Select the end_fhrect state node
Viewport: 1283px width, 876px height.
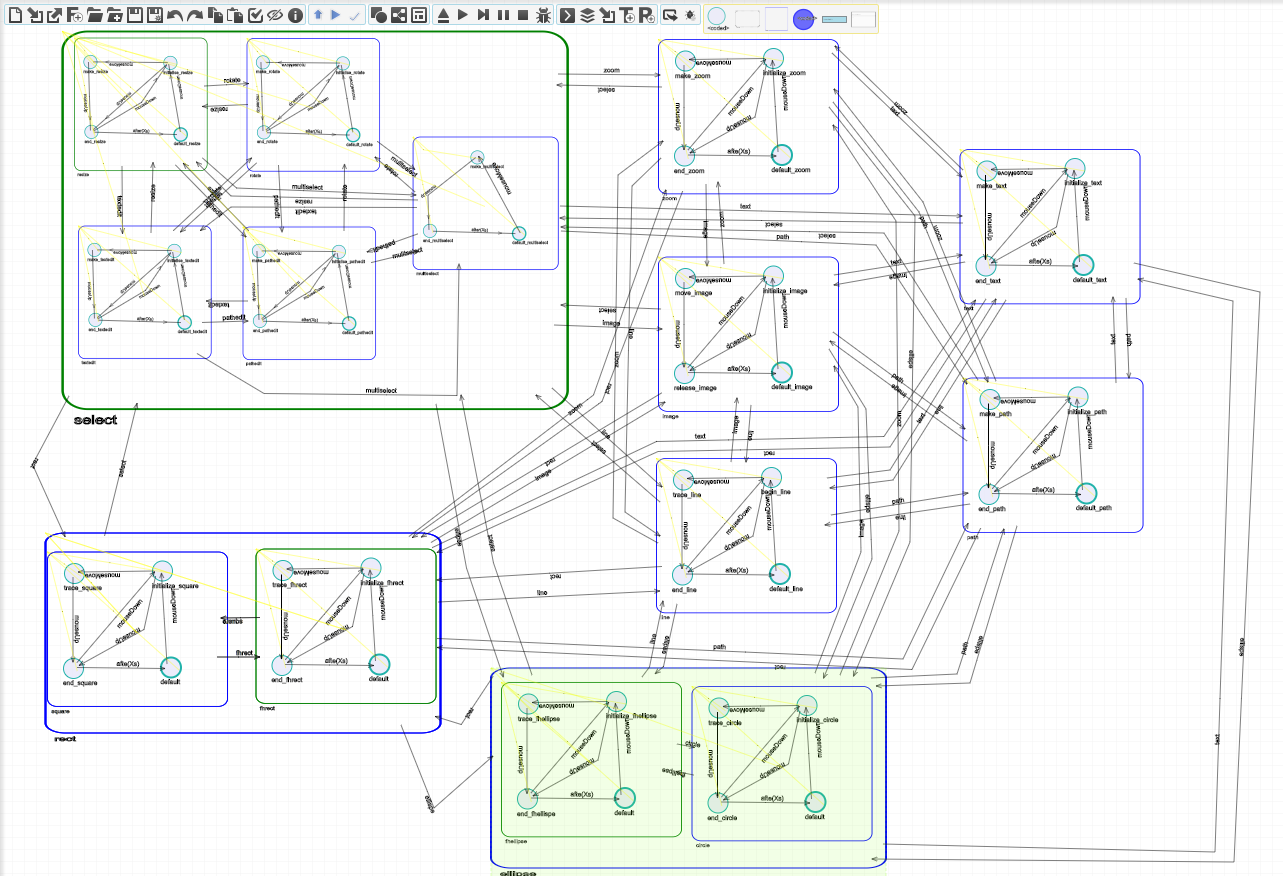click(282, 665)
